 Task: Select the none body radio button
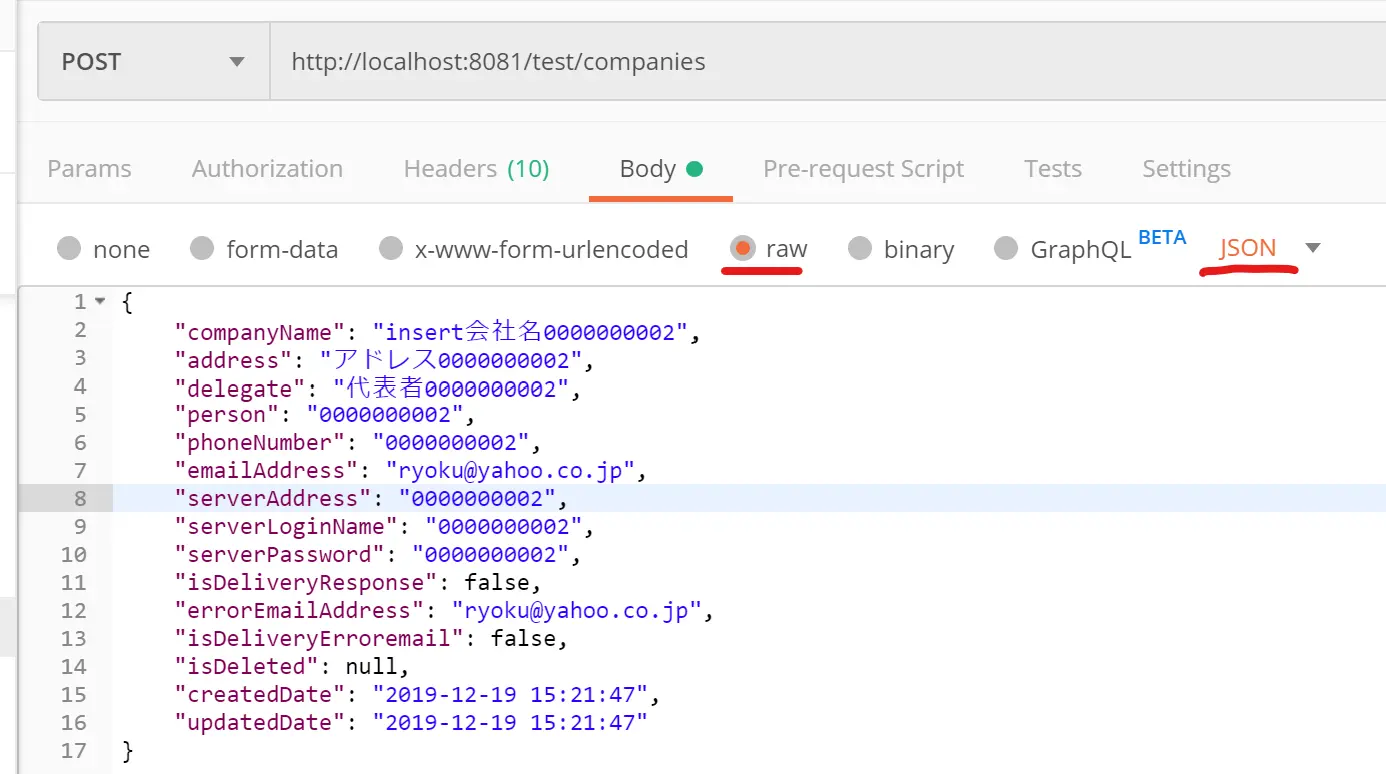click(69, 248)
